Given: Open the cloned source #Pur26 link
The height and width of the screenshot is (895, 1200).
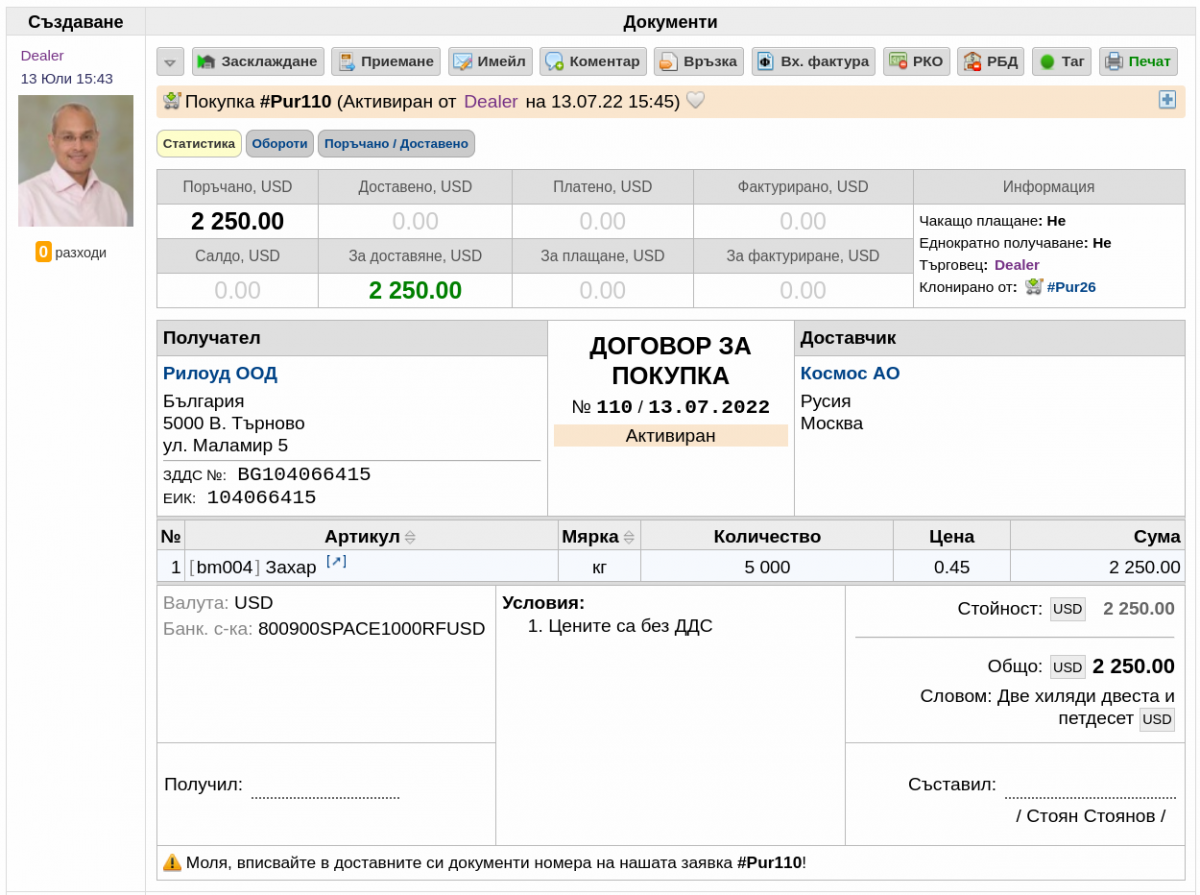Looking at the screenshot, I should pyautogui.click(x=1071, y=287).
